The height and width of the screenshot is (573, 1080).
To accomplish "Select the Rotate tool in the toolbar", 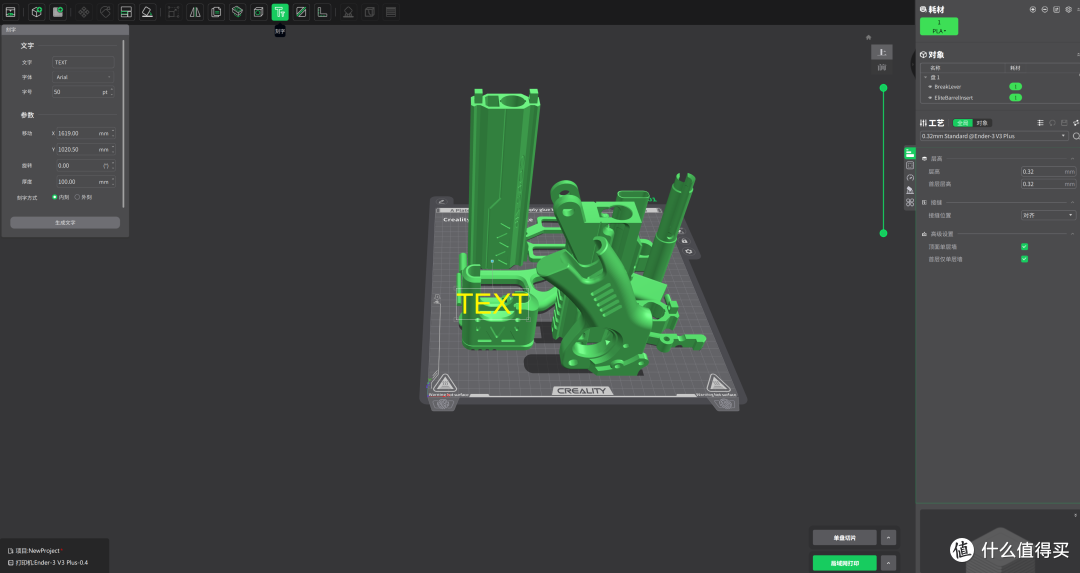I will tap(105, 12).
